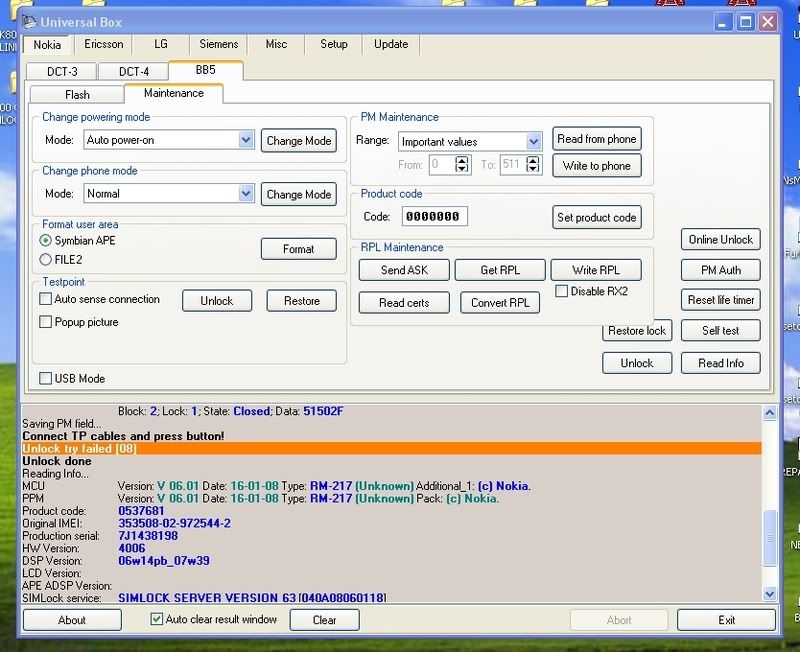800x652 pixels.
Task: Click the Testpoint Unlock button
Action: [x=217, y=300]
